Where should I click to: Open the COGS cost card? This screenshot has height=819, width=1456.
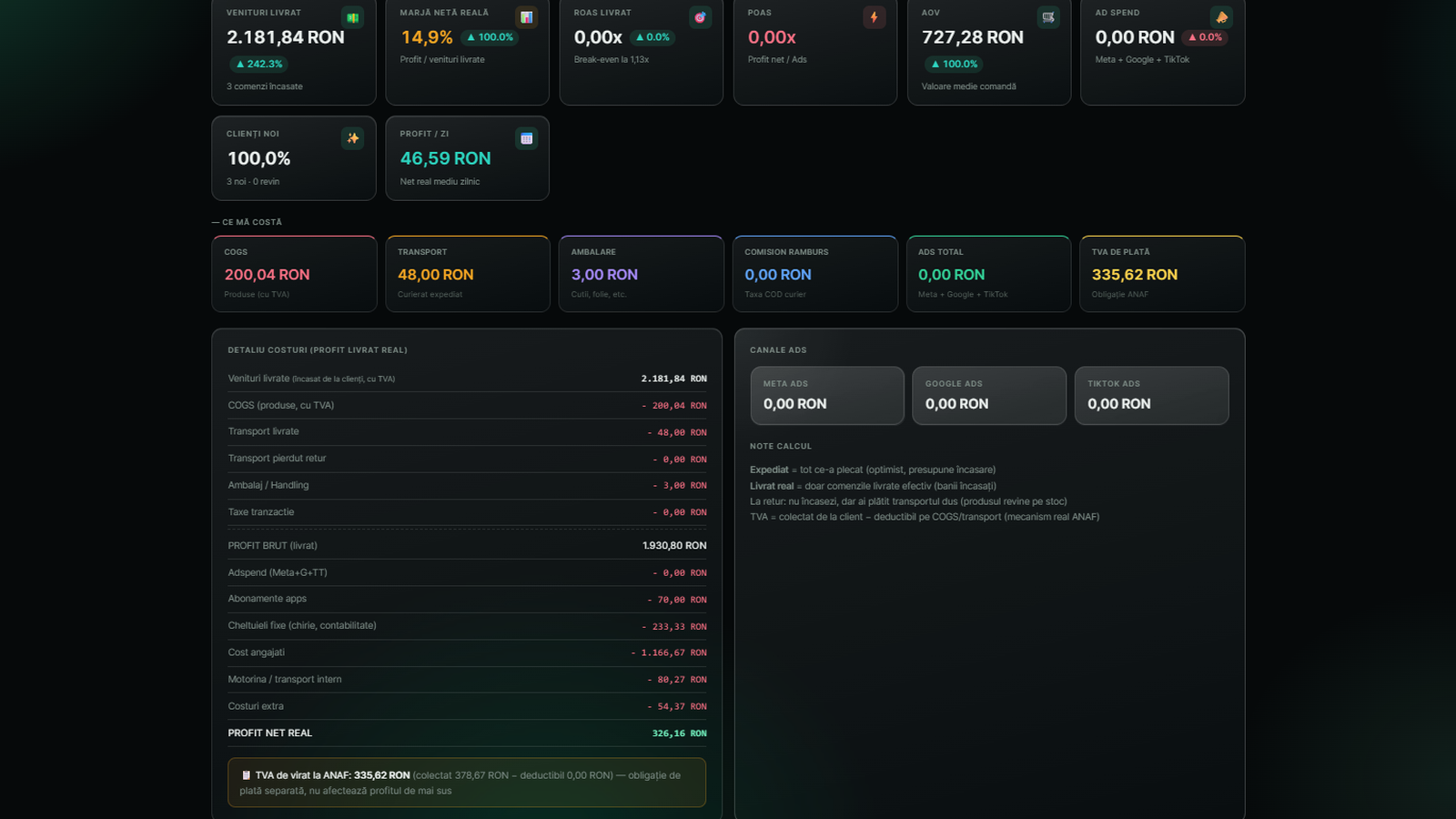[294, 274]
